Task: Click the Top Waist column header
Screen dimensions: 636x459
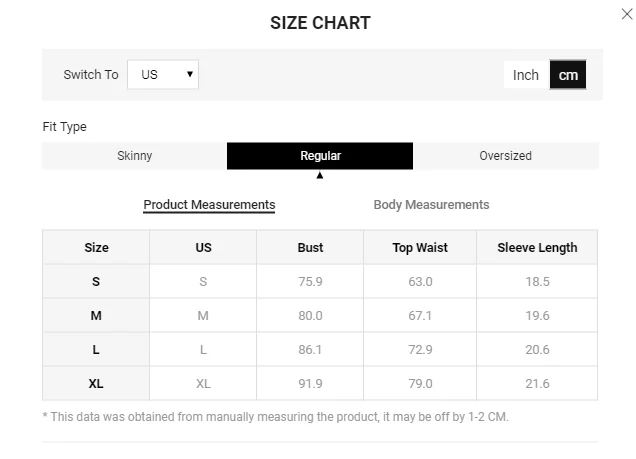Action: click(420, 248)
